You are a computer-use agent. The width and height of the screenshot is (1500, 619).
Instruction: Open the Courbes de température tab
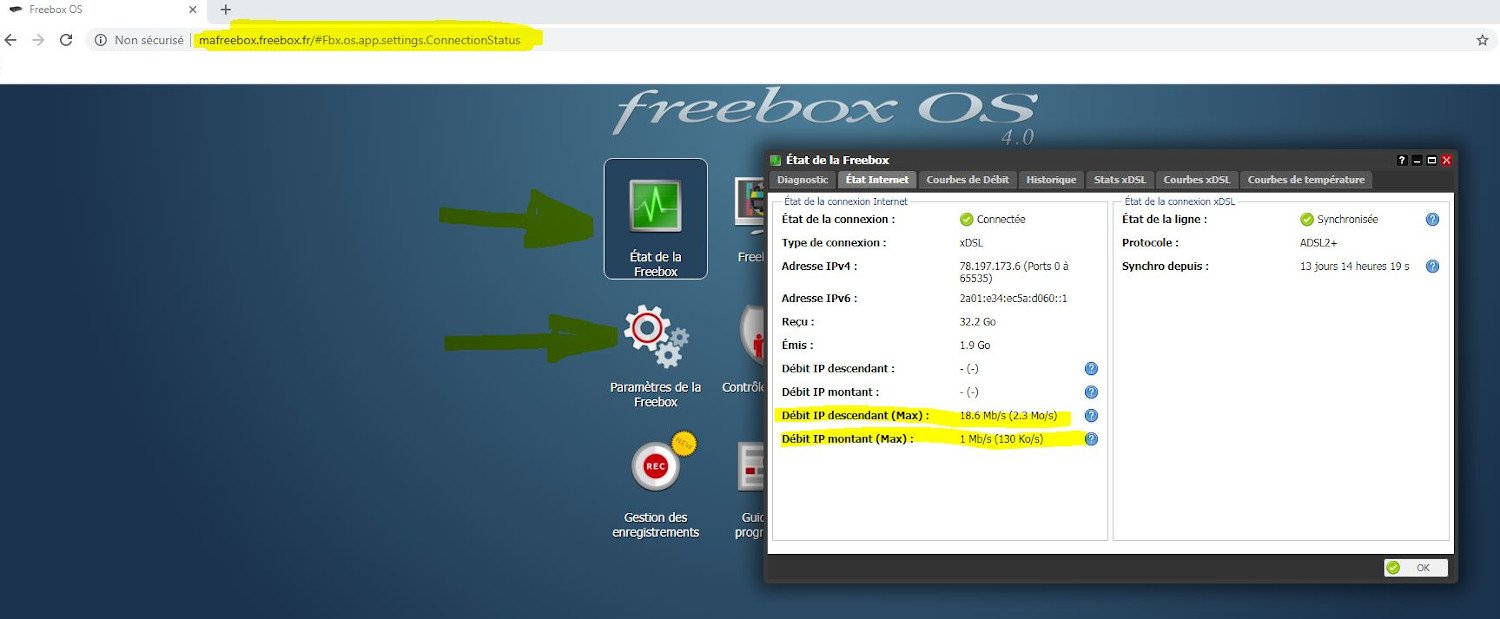pyautogui.click(x=1305, y=180)
